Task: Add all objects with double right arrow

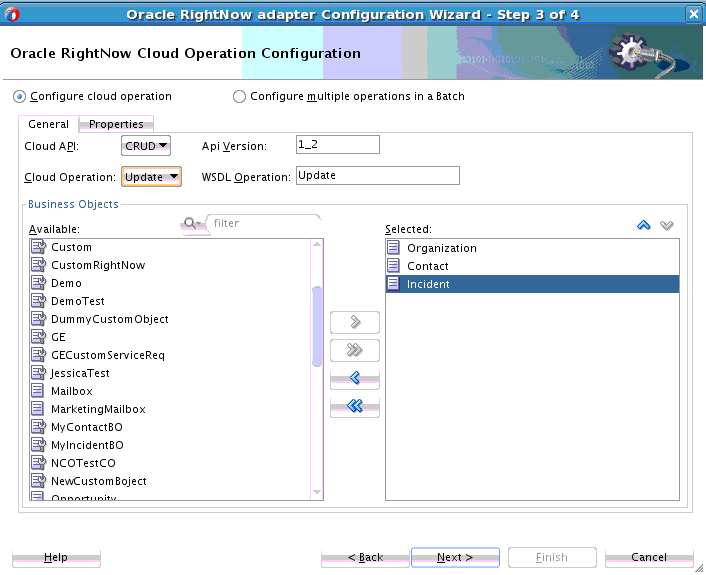Action: coord(355,350)
